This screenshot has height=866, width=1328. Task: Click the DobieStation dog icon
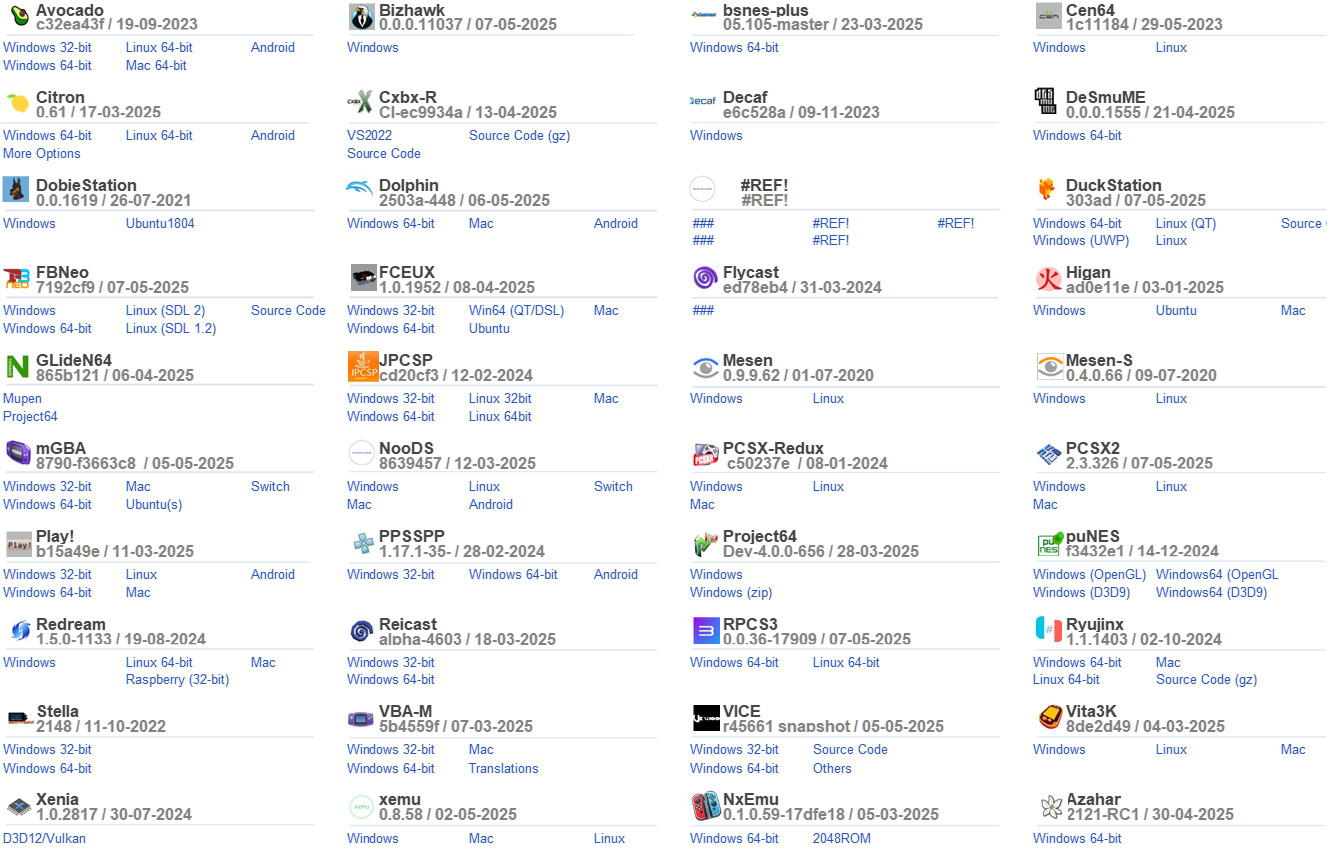tap(16, 190)
